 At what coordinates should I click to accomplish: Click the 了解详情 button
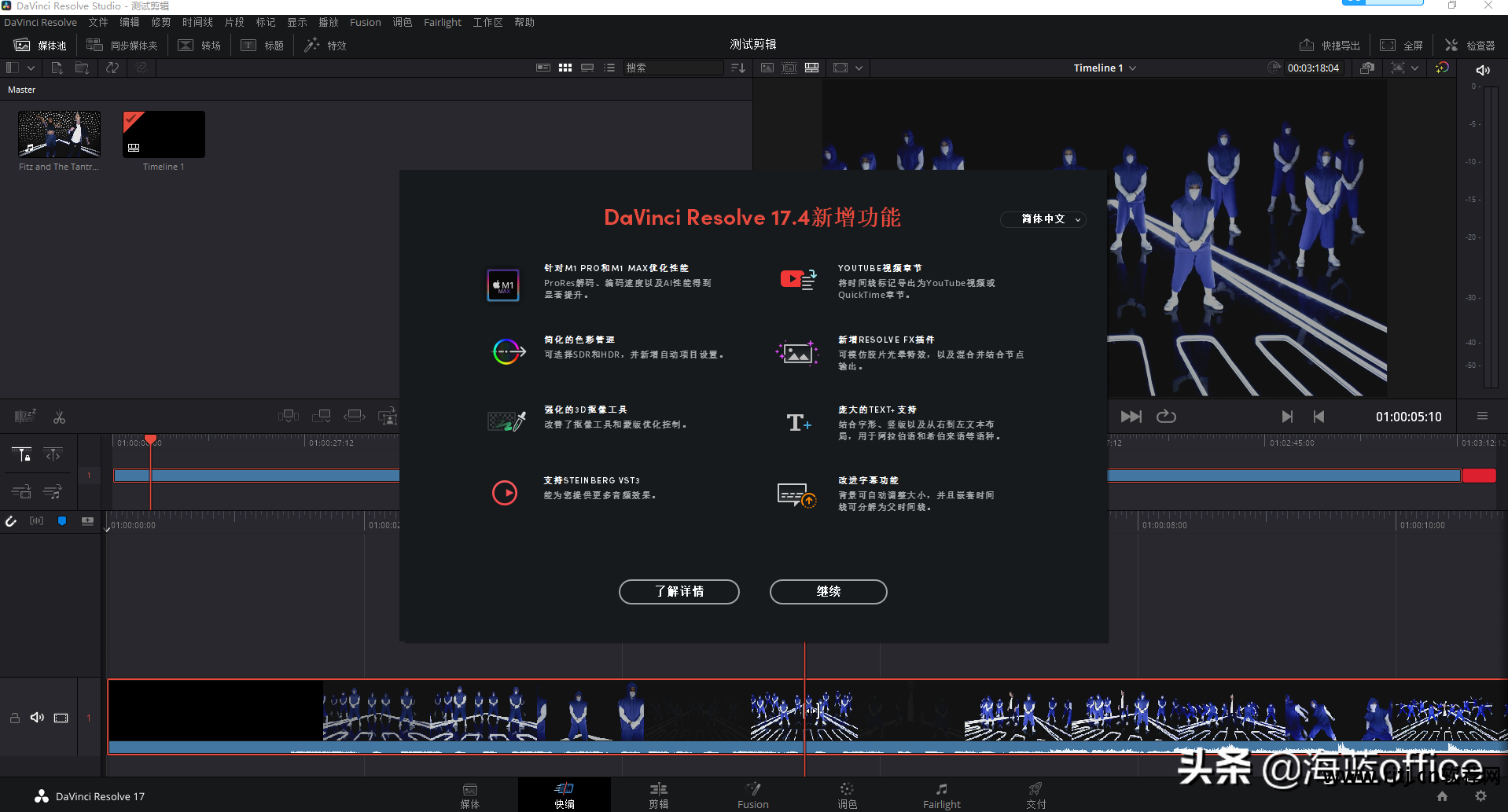[x=679, y=592]
